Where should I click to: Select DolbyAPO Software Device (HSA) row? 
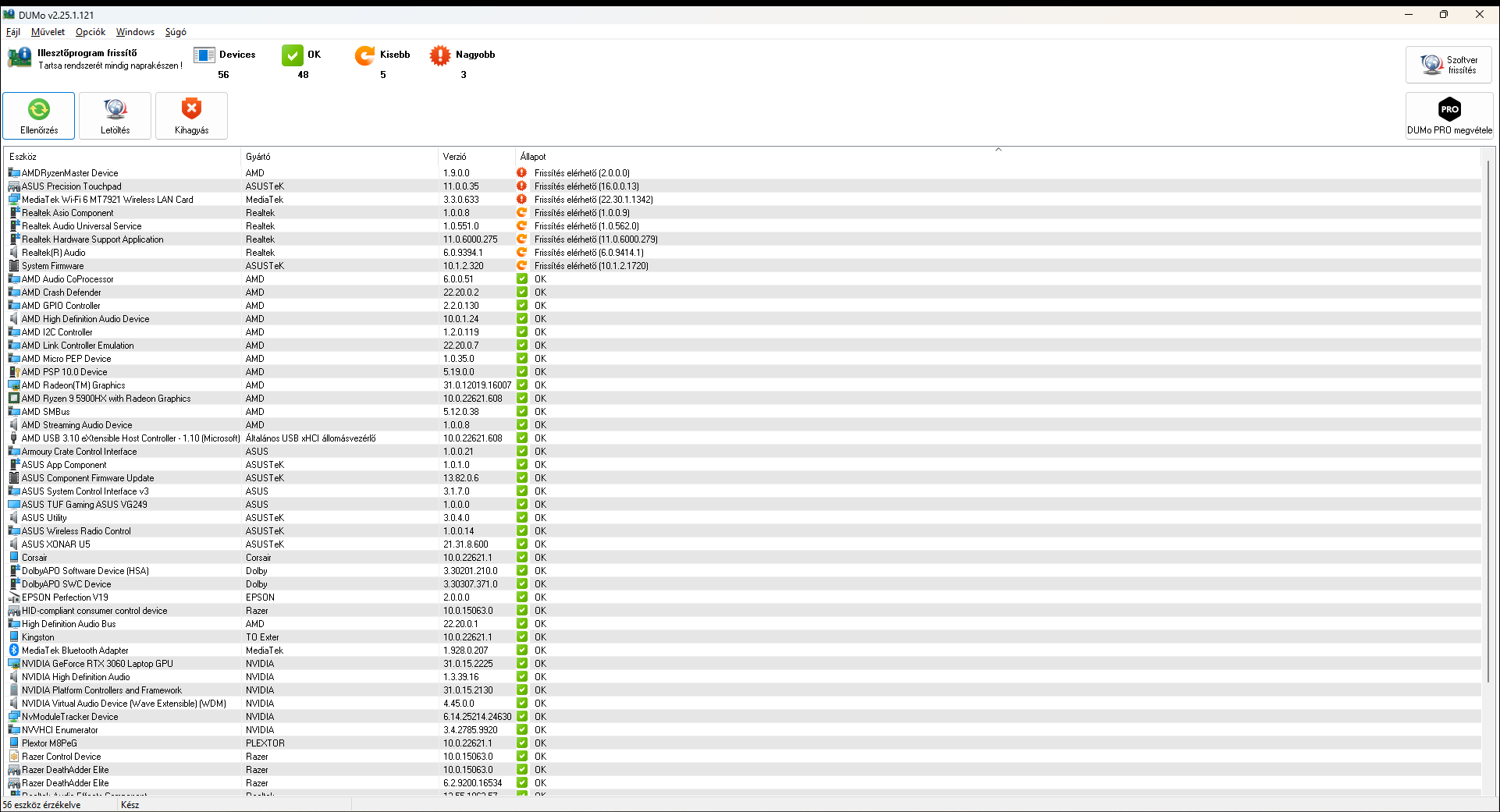point(742,571)
